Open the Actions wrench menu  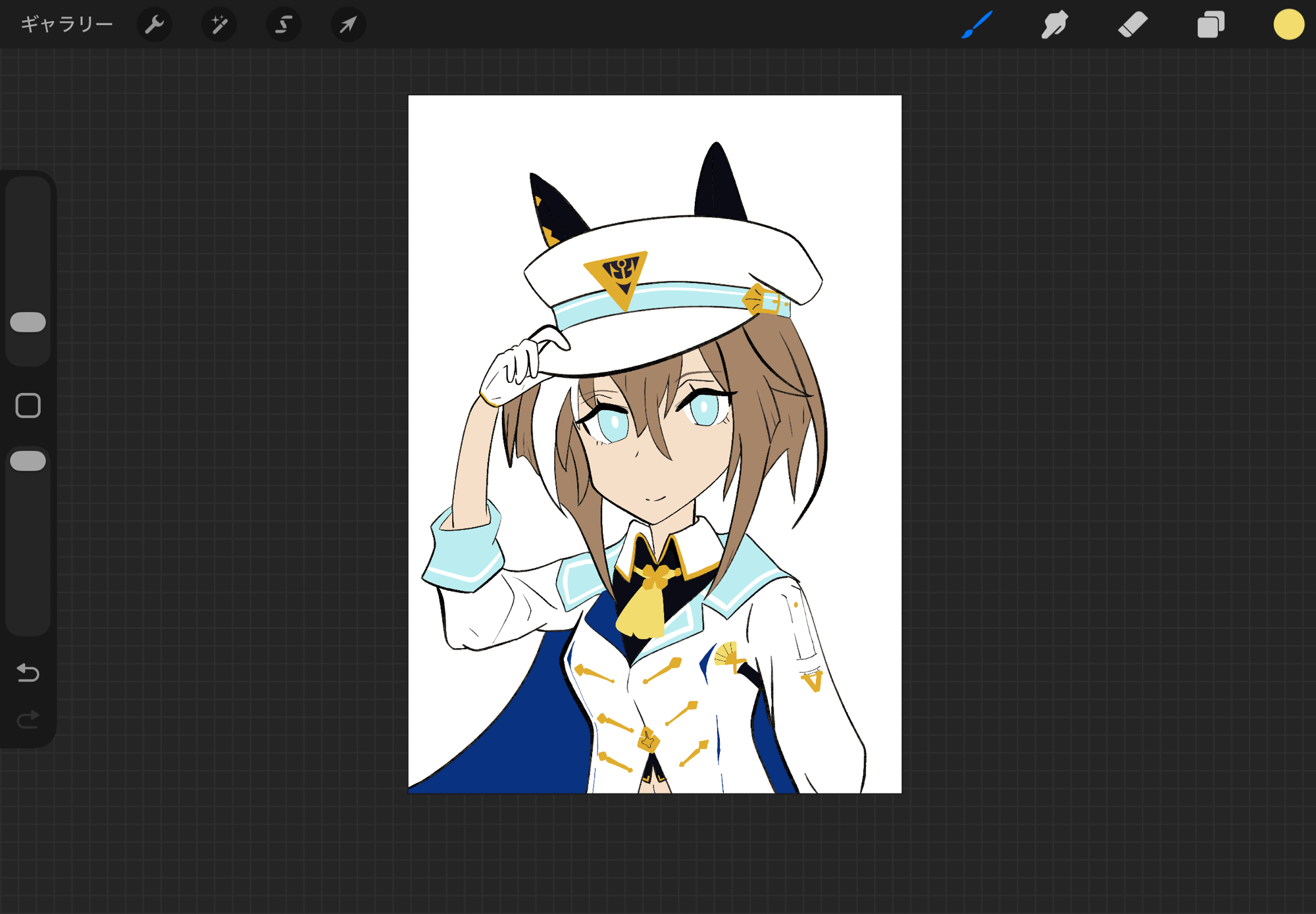pos(154,24)
